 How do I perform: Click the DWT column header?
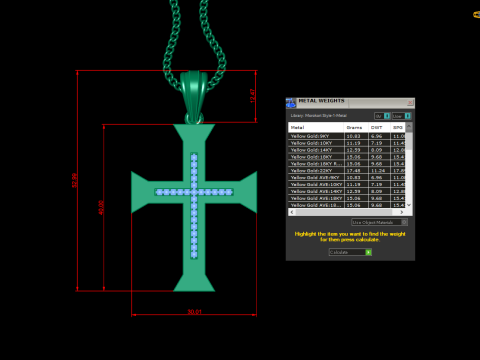(x=379, y=127)
